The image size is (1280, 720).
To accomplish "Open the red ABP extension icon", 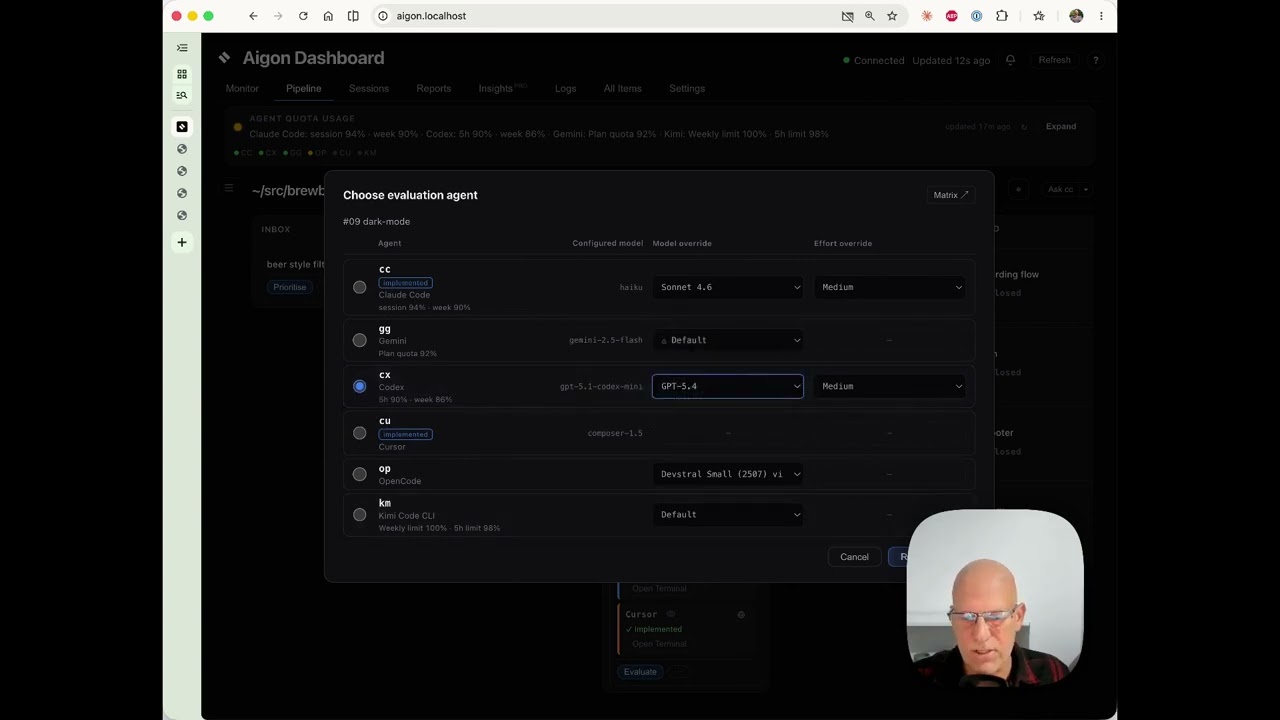I will point(951,16).
